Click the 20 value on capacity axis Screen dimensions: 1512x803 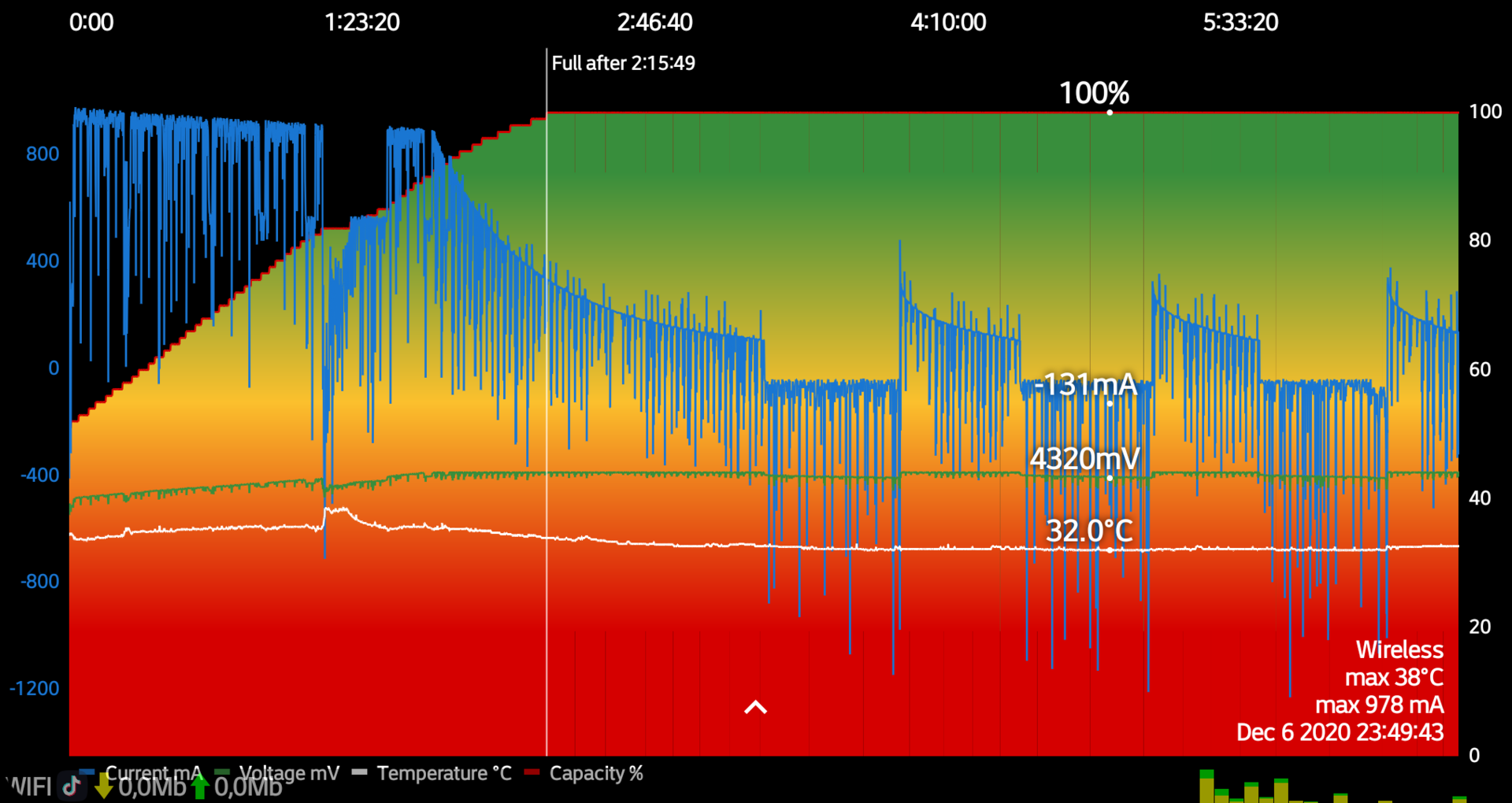1480,627
